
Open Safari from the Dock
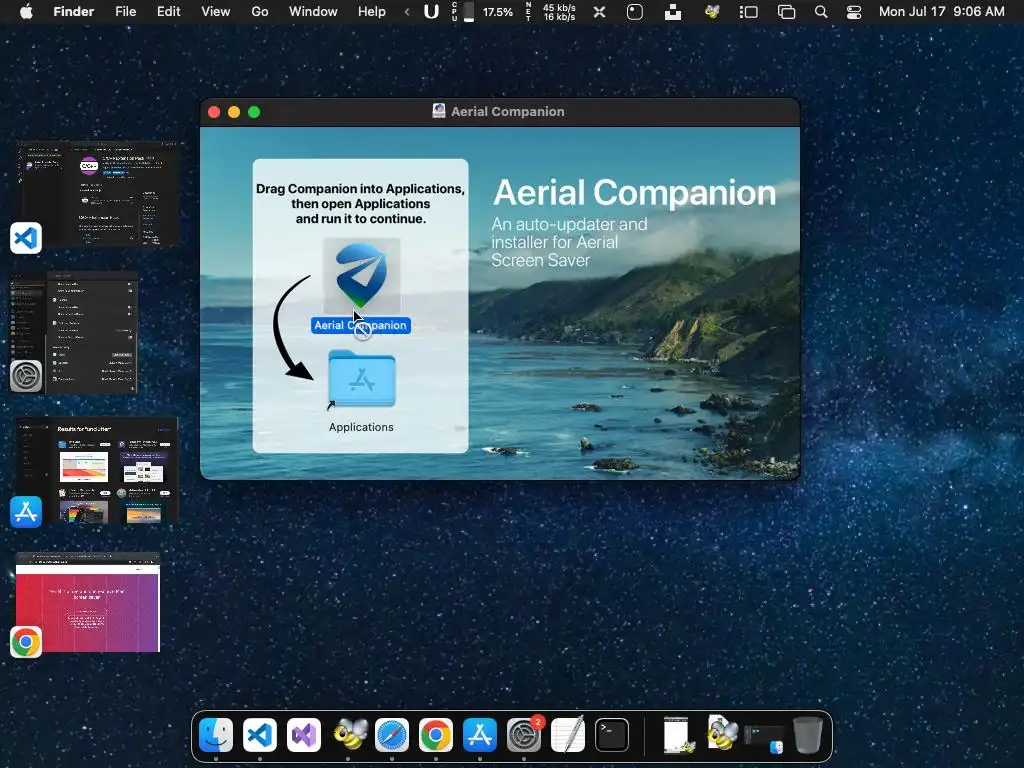(392, 735)
